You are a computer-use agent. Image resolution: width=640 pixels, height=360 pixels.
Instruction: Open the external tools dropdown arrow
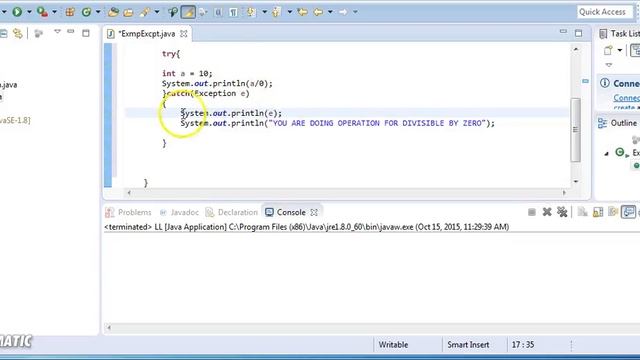tap(54, 12)
